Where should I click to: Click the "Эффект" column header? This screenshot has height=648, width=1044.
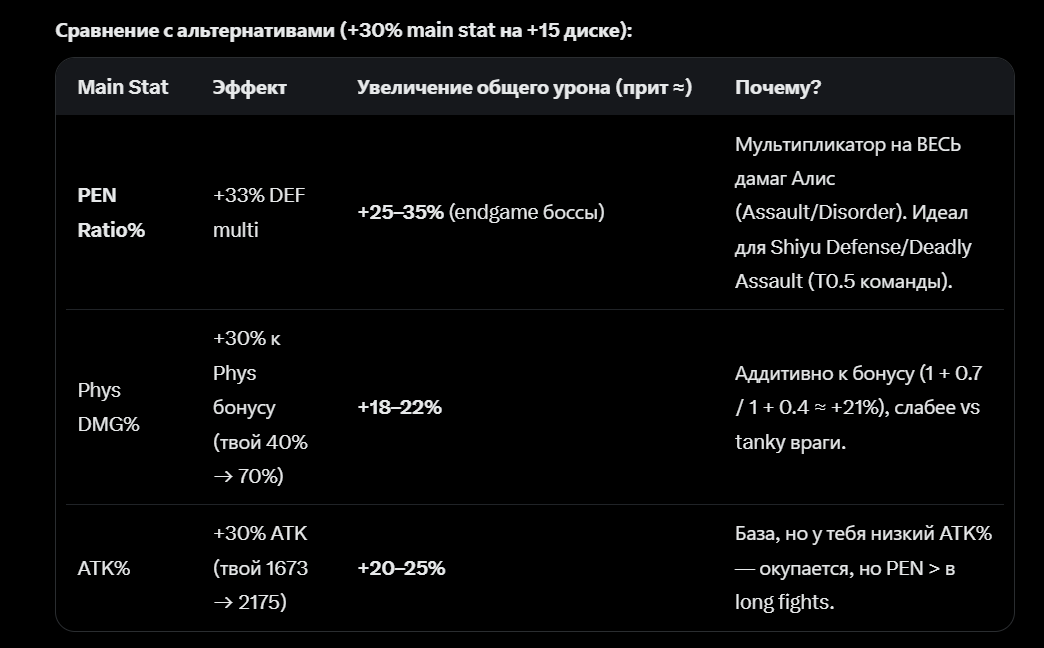coord(249,87)
